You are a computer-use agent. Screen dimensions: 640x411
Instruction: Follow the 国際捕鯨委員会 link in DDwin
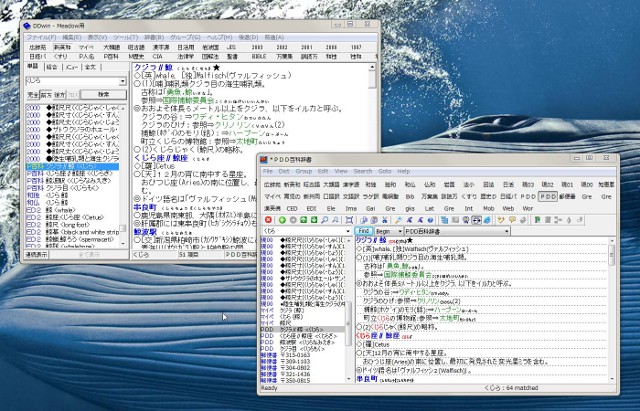pyautogui.click(x=188, y=100)
